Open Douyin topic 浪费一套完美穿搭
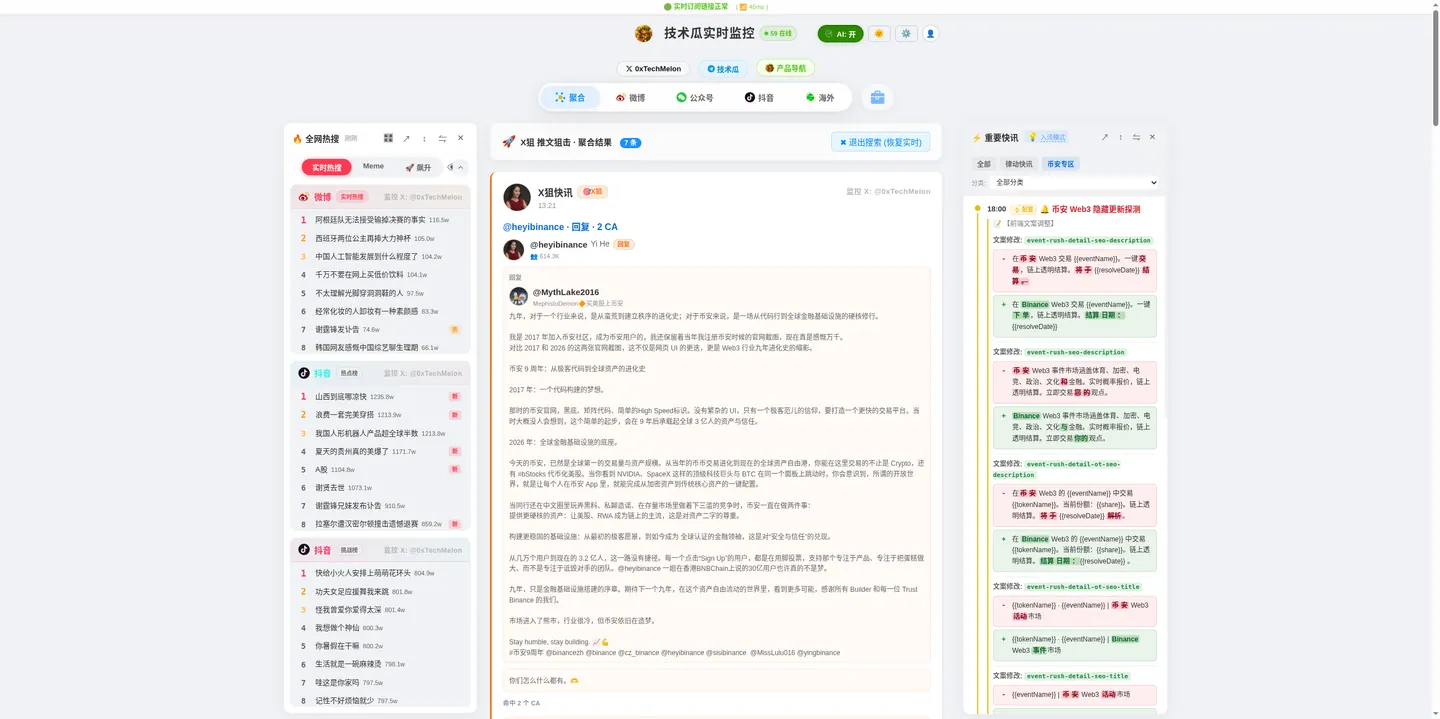Image resolution: width=1440 pixels, height=719 pixels. (344, 414)
